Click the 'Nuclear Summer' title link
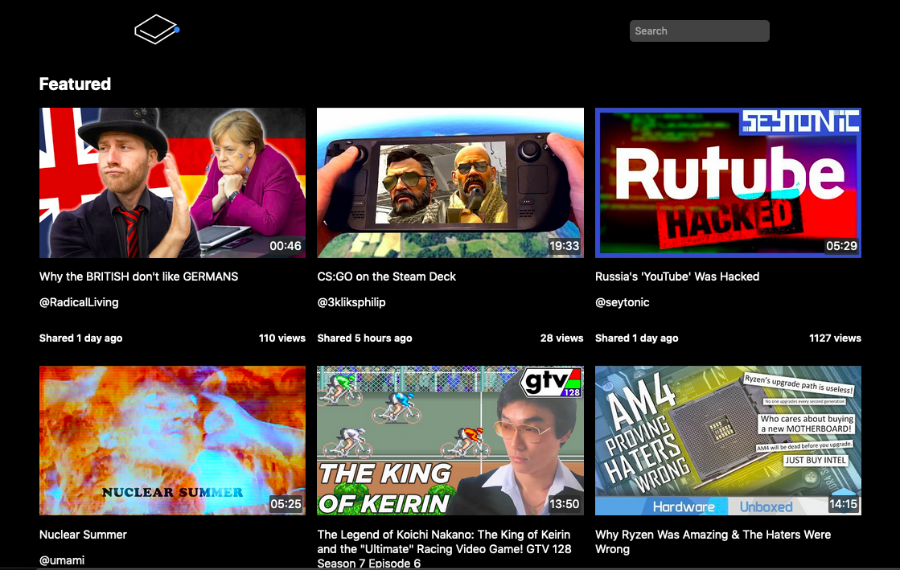Screen dimensions: 900x570 pyautogui.click(x=83, y=534)
